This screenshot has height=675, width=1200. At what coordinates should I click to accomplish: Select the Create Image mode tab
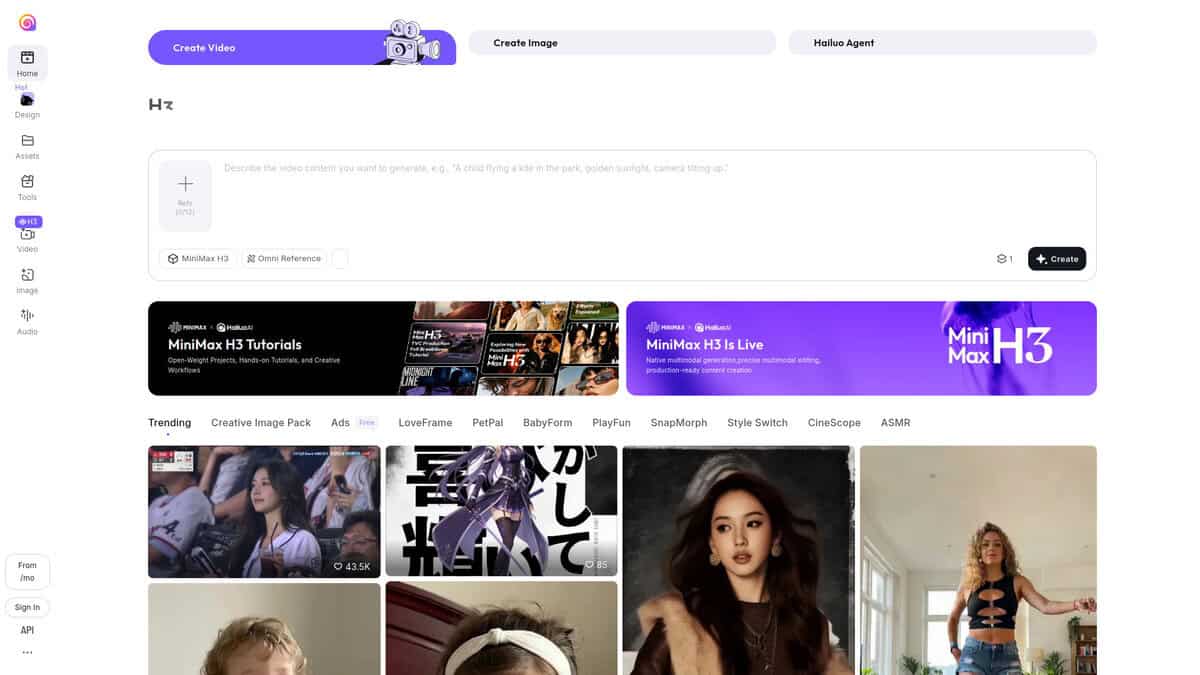(622, 43)
